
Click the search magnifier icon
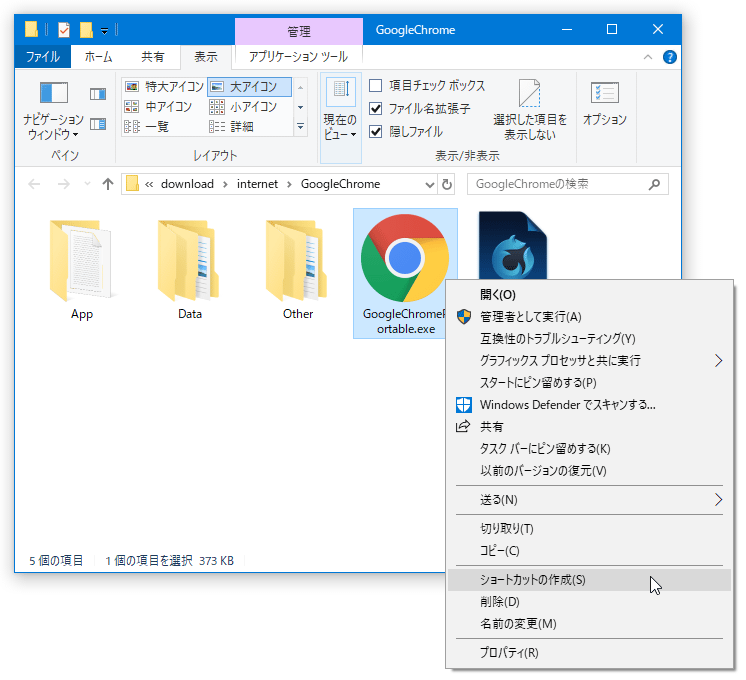654,184
